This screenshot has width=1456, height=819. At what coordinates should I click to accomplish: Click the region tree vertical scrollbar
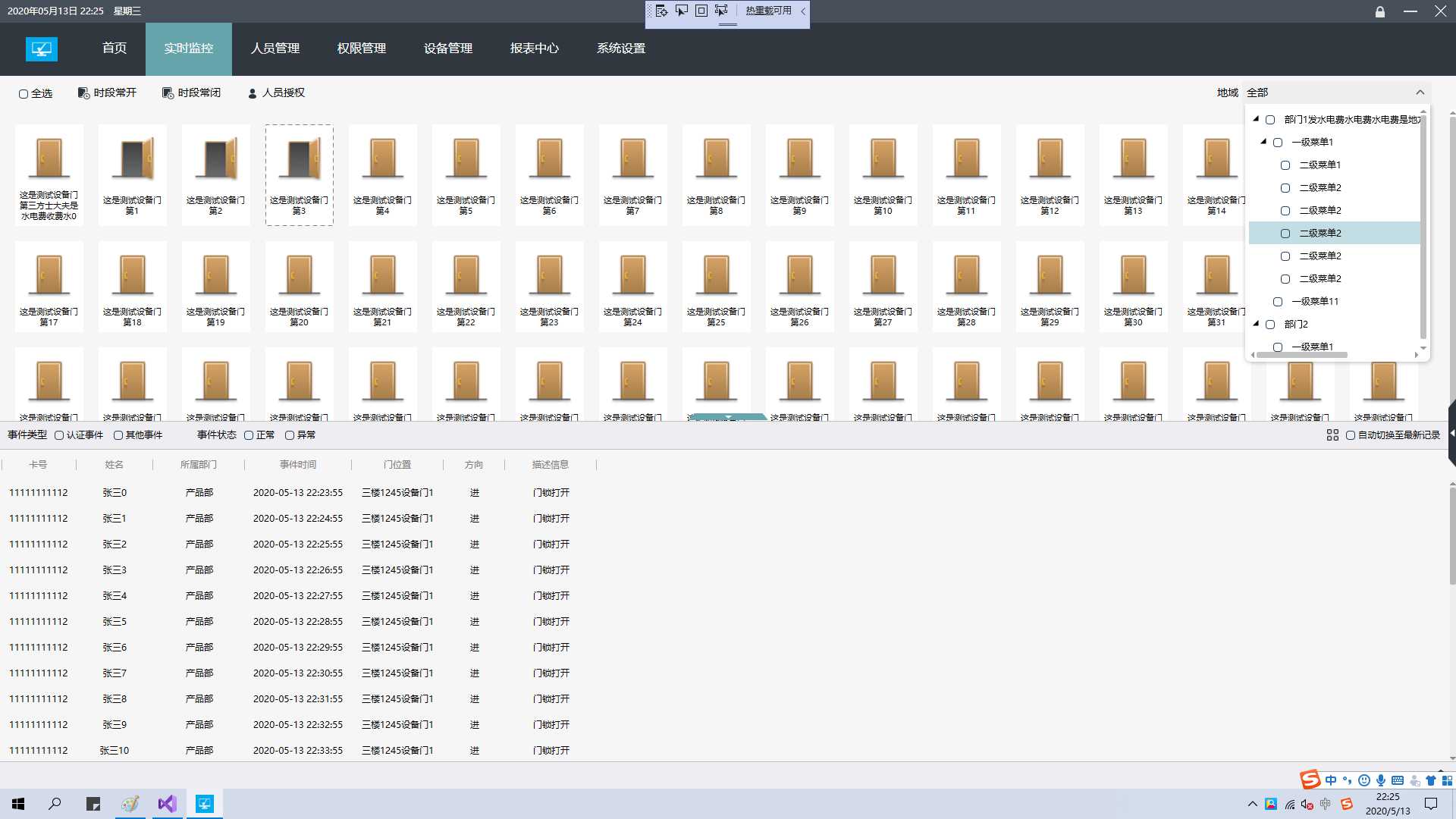(x=1423, y=226)
